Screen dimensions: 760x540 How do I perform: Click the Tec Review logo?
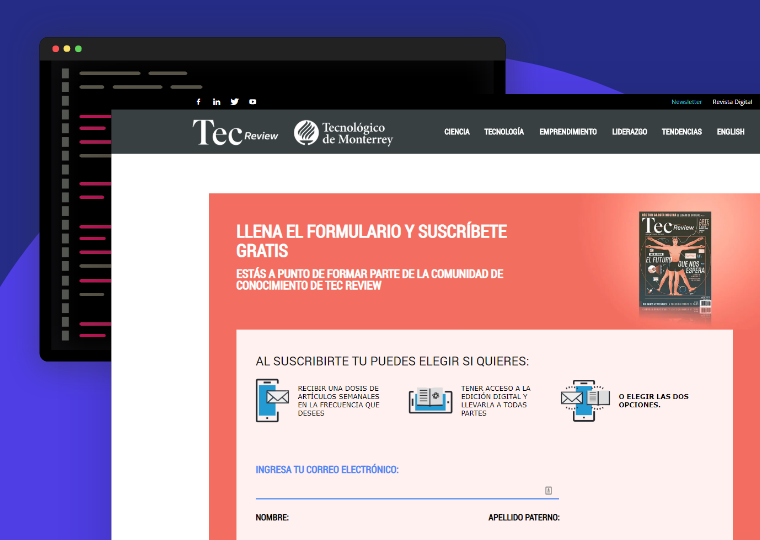[x=235, y=132]
